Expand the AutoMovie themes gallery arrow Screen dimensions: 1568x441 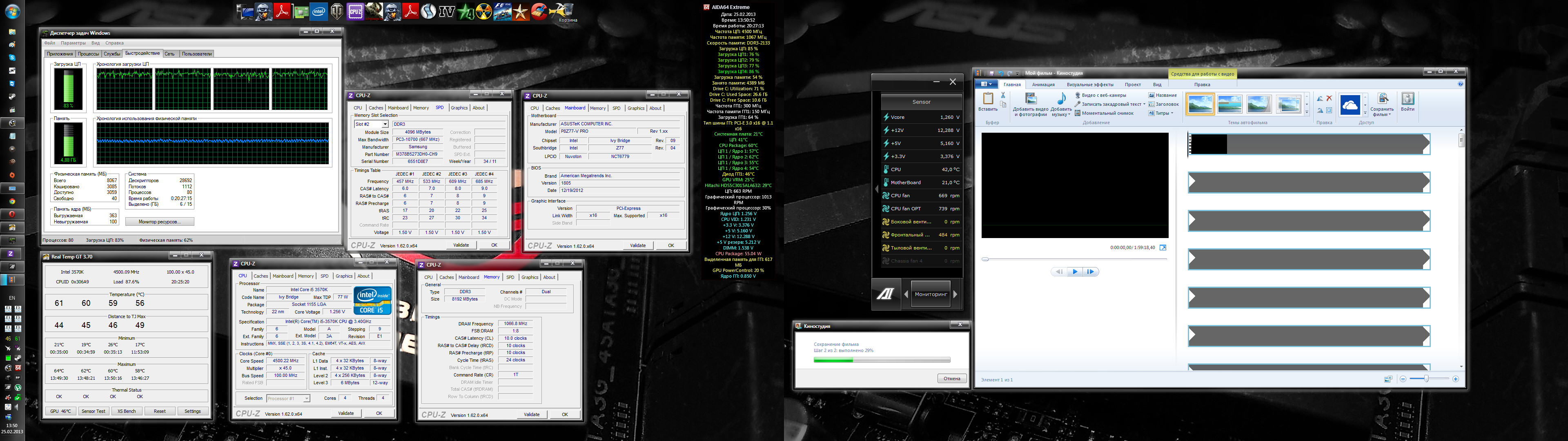[1307, 112]
